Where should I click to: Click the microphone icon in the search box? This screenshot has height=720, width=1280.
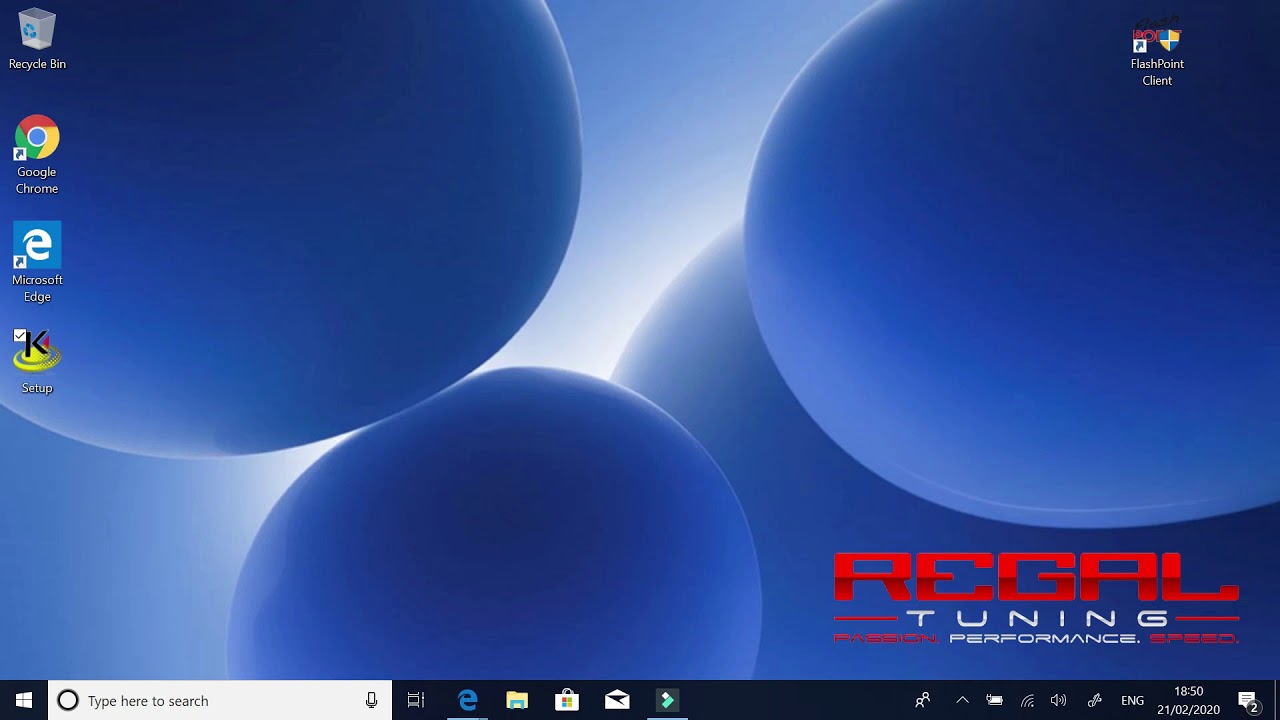point(372,701)
